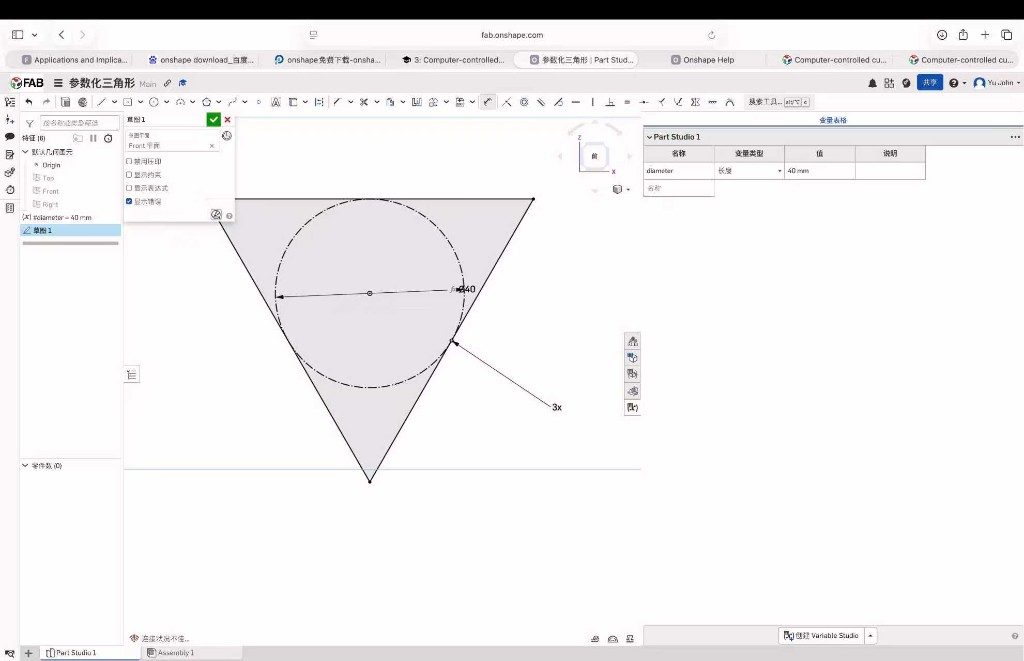Select the Arc sketch tool
The height and width of the screenshot is (661, 1024).
[x=180, y=102]
